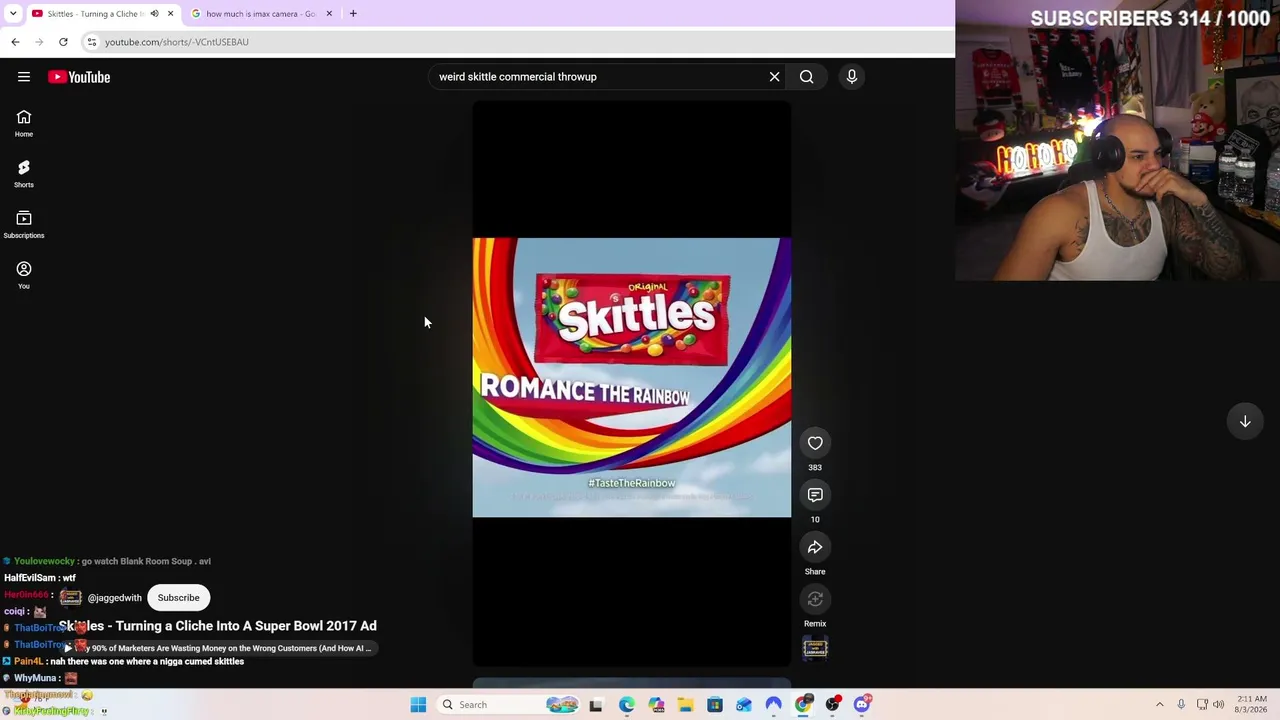Expand the tab search dropdown
1280x720 pixels.
[x=13, y=14]
